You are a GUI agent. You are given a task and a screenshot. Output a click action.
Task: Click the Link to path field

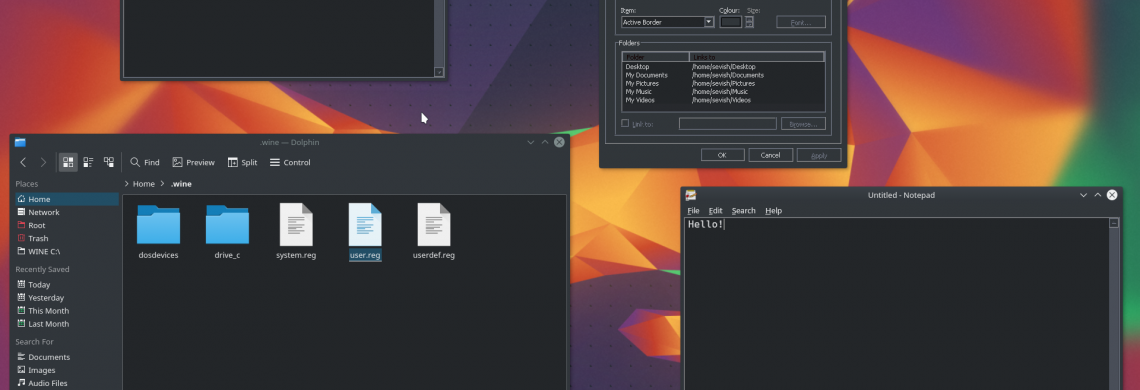728,124
